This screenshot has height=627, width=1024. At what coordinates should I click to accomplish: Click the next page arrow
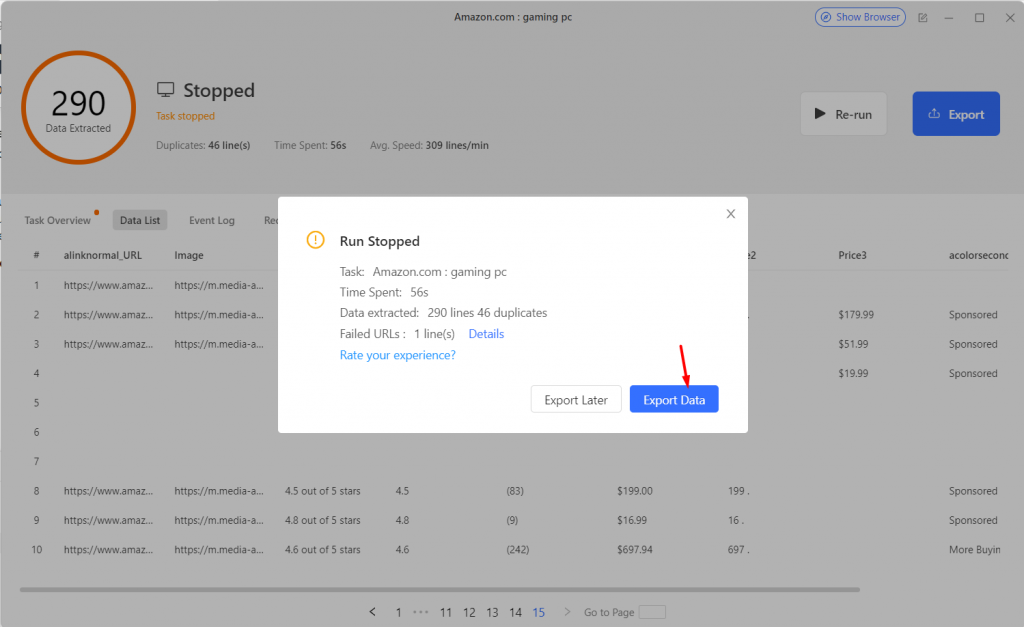[567, 612]
